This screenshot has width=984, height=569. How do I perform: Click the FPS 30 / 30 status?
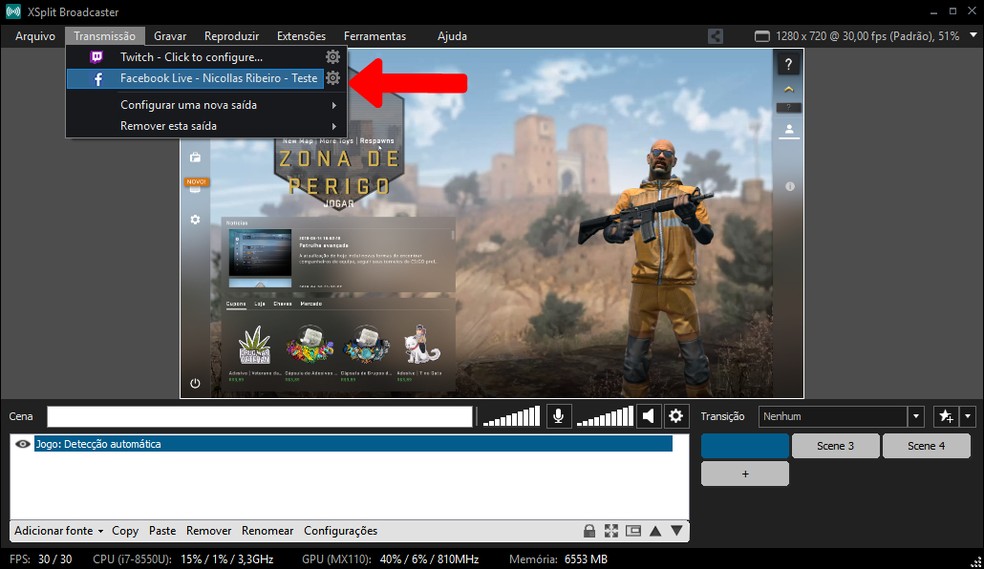[x=41, y=559]
